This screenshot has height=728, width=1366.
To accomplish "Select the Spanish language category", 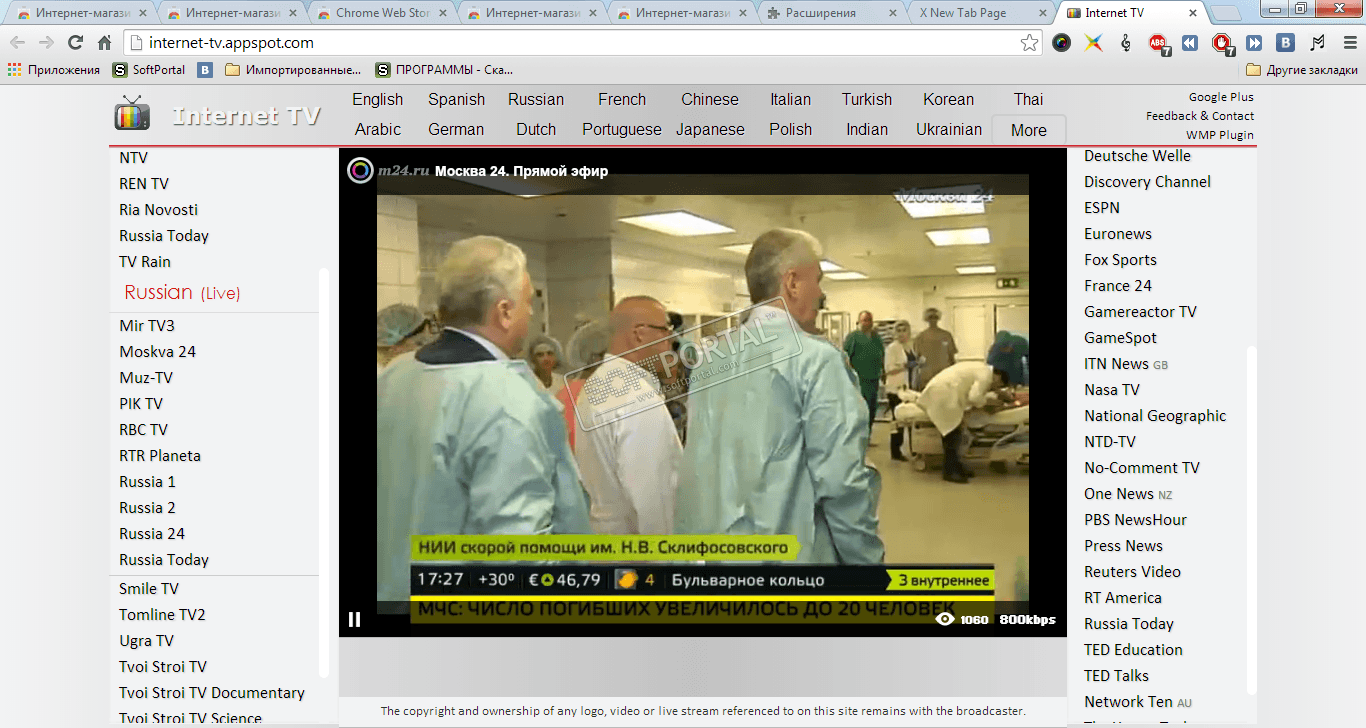I will pos(457,100).
